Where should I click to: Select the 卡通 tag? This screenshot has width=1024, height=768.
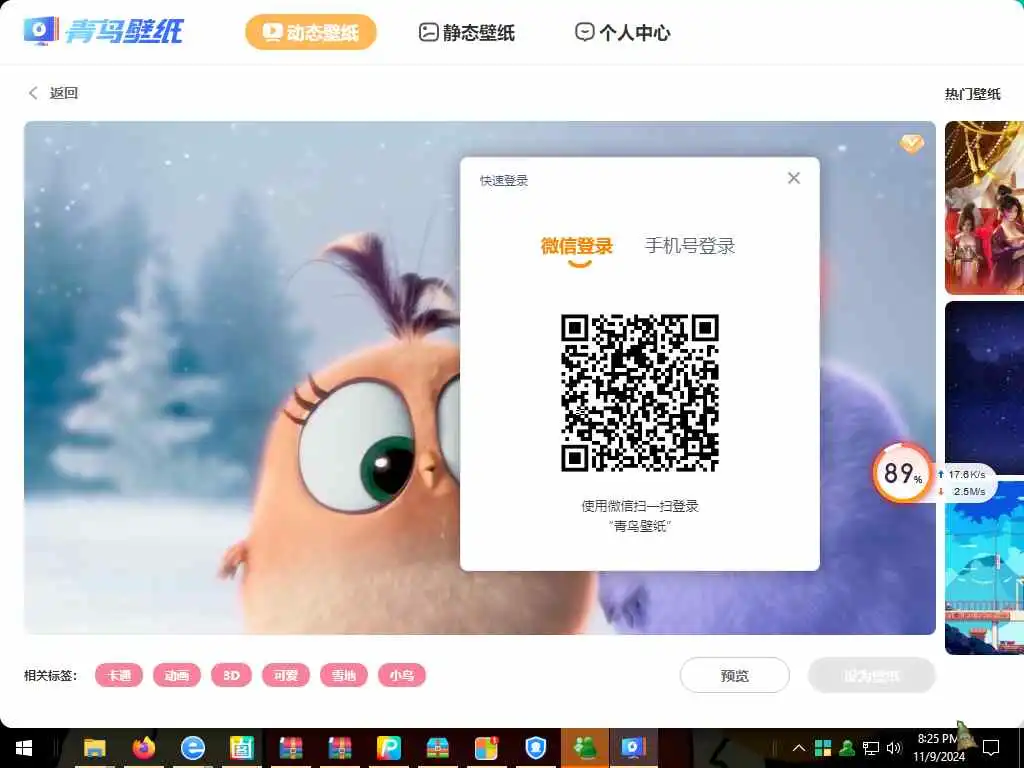point(119,675)
